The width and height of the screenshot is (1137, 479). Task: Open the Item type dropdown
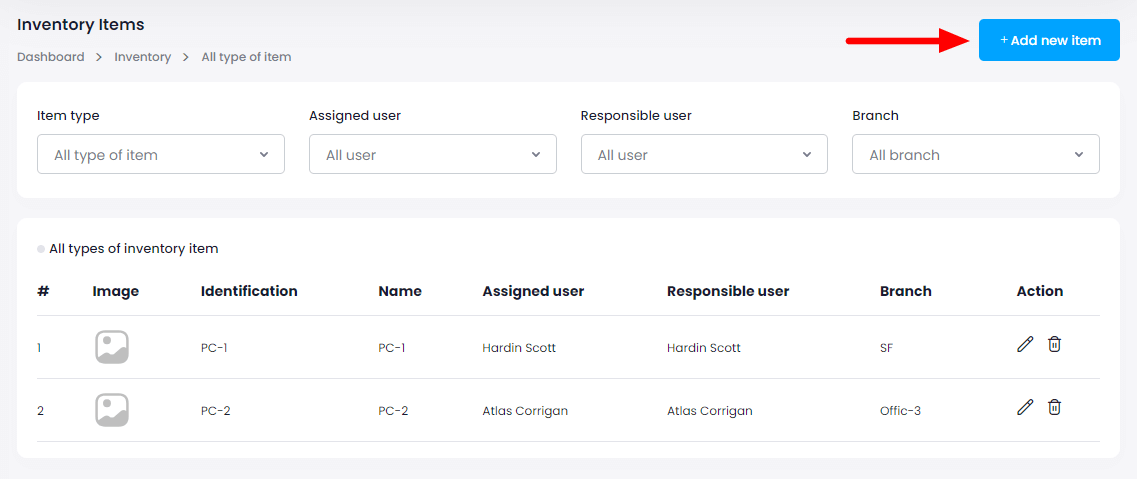point(161,155)
